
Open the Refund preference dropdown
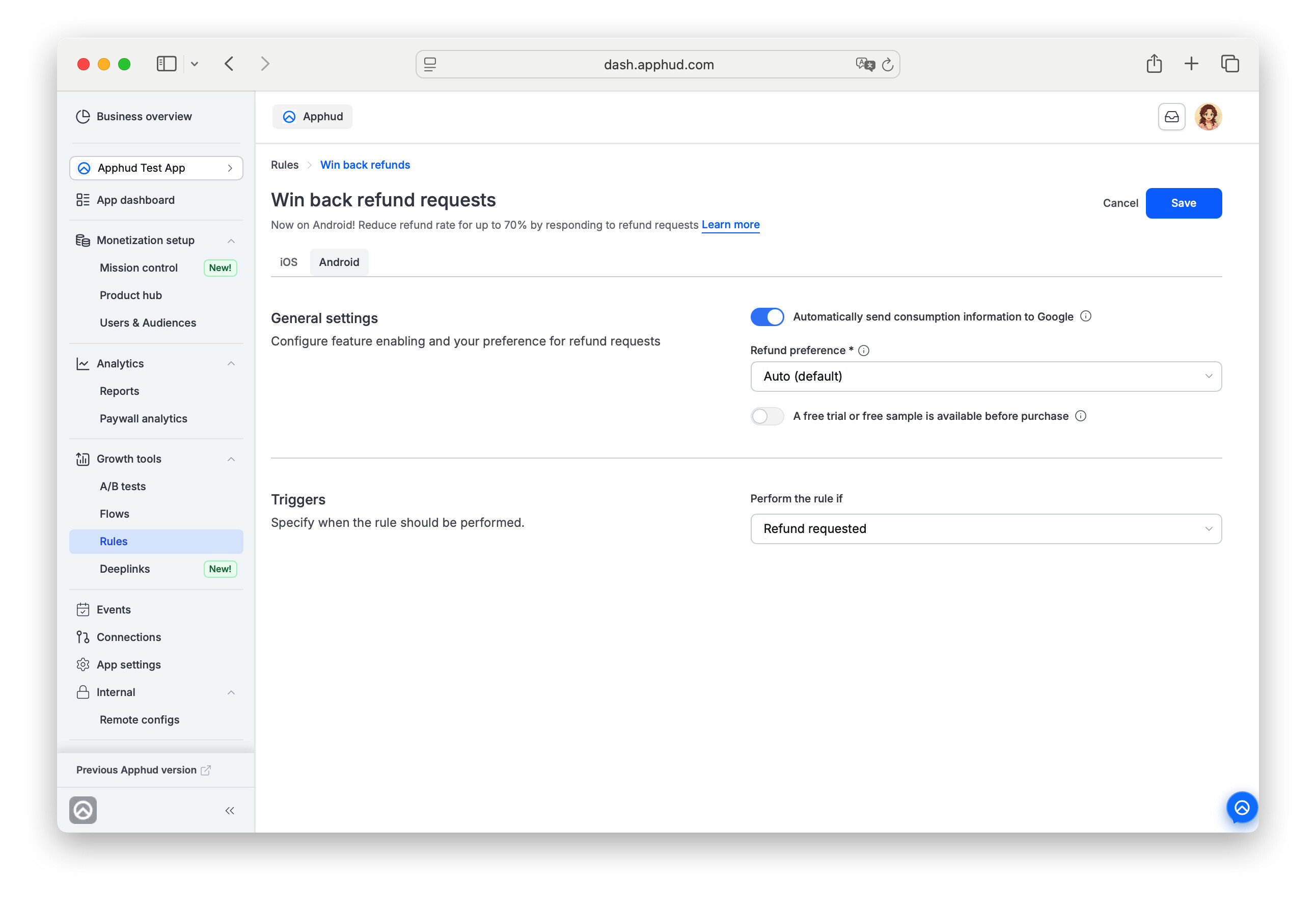click(986, 377)
